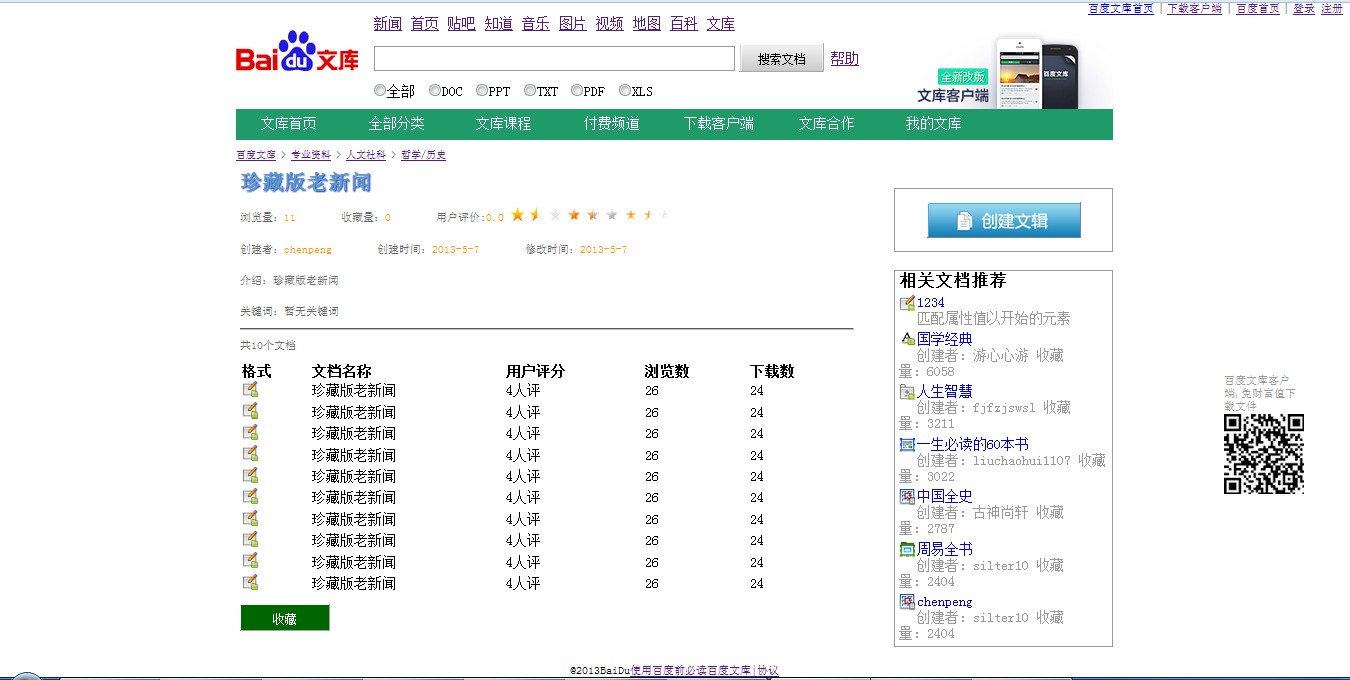Click the 登录 login link

[x=1304, y=8]
